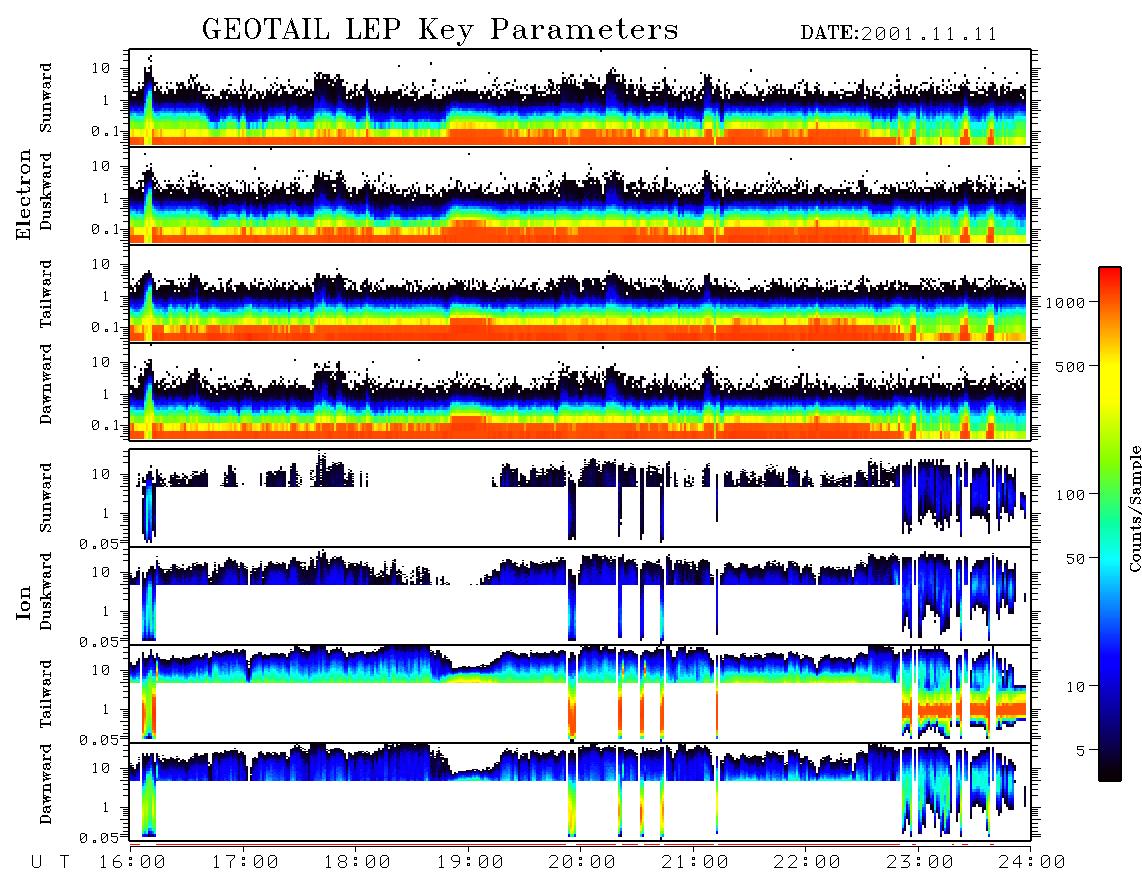The width and height of the screenshot is (1142, 880).
Task: Click inside the Ion Tailward spectrogram panel
Action: 580,694
